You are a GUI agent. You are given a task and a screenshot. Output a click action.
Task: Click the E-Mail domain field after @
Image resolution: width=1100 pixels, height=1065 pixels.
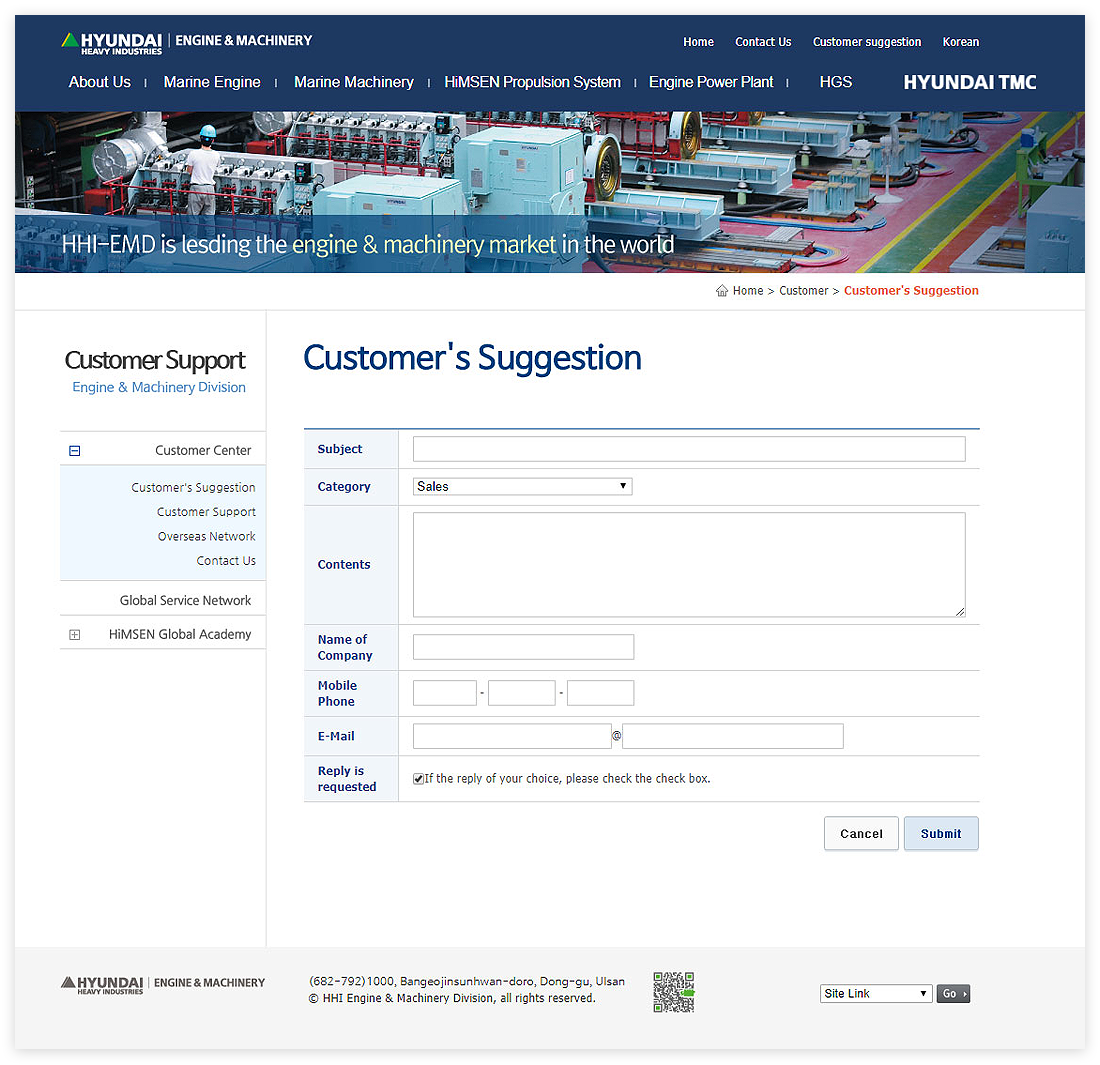pos(732,736)
